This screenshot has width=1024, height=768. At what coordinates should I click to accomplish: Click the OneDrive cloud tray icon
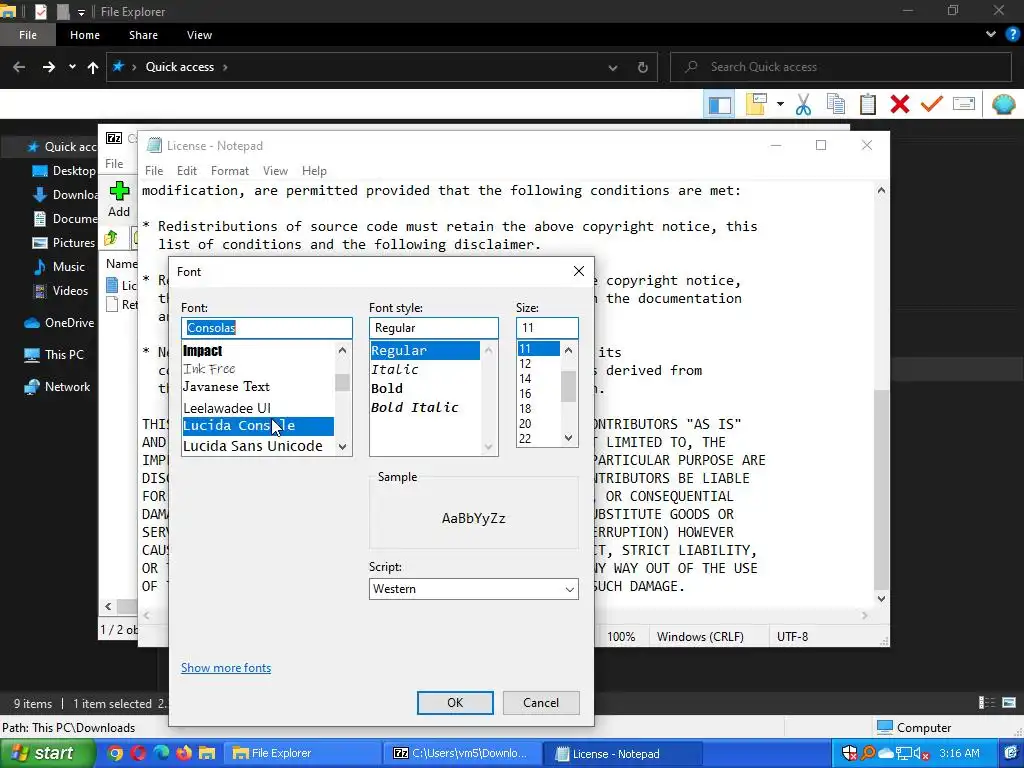click(886, 754)
